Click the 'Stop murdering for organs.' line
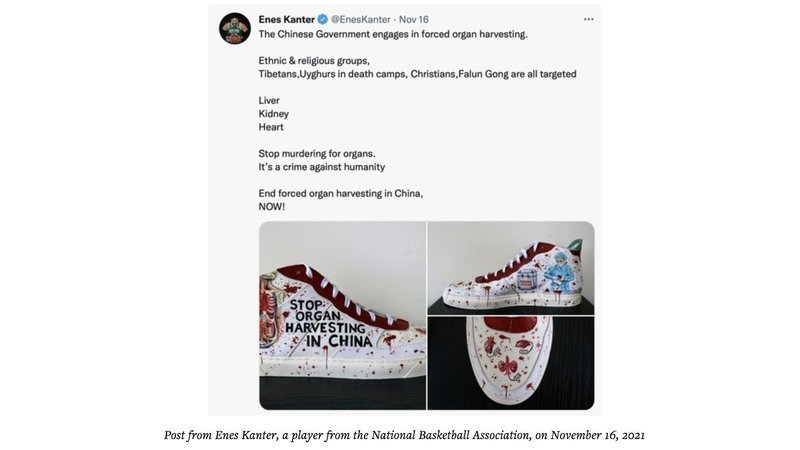Screen dimensions: 800x450 [318, 153]
